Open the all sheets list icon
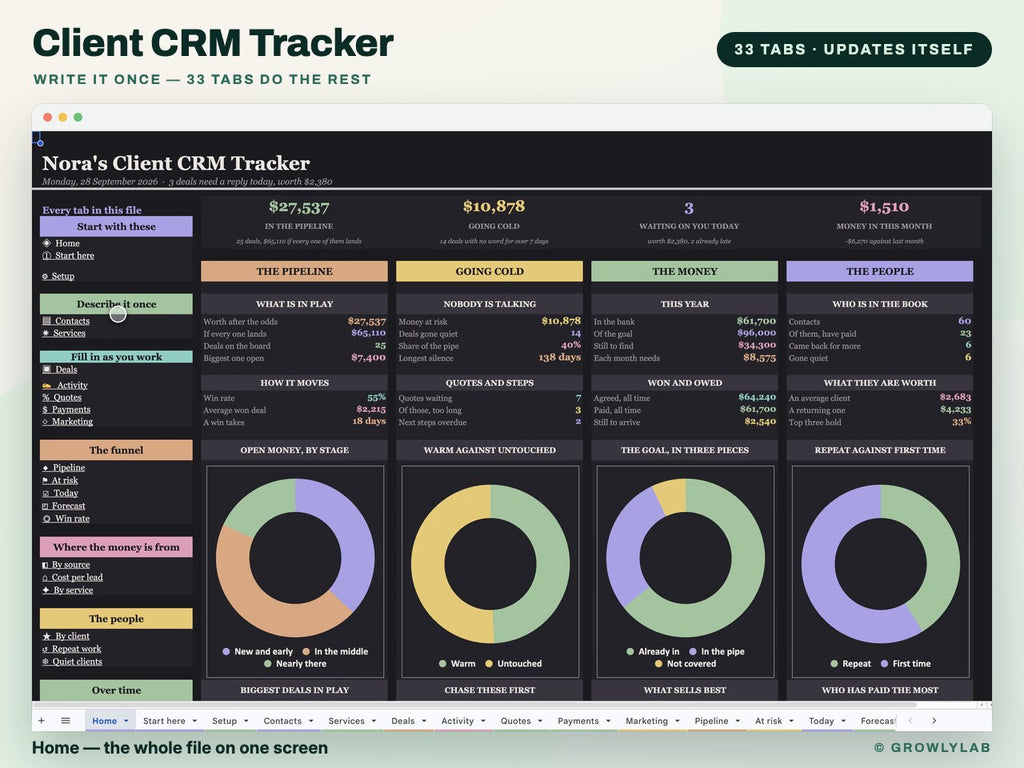1024x768 pixels. [x=65, y=720]
